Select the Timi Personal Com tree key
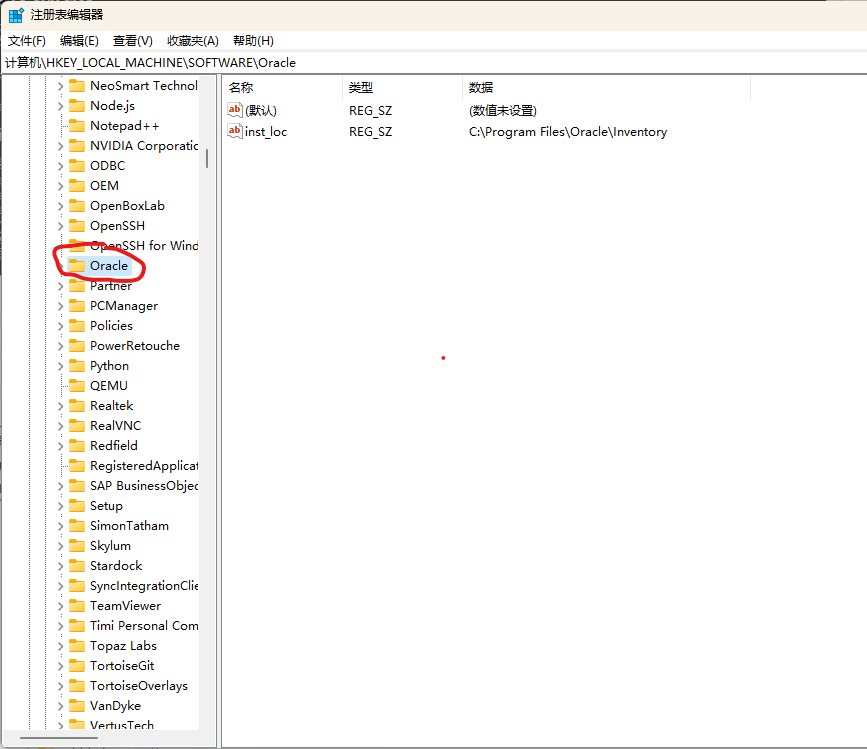Screen dimensions: 867x749 (x=144, y=626)
